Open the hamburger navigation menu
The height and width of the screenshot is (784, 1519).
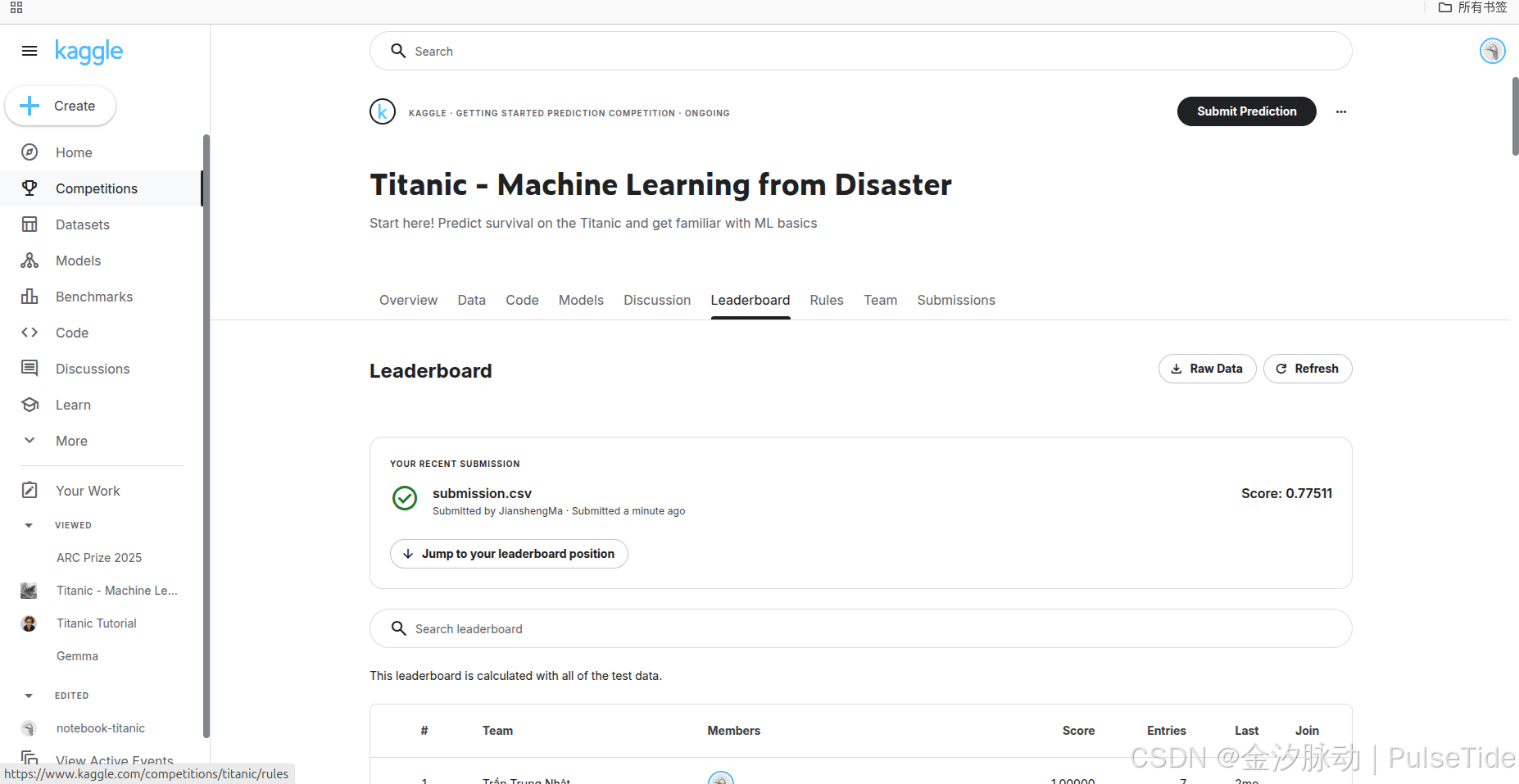[29, 51]
